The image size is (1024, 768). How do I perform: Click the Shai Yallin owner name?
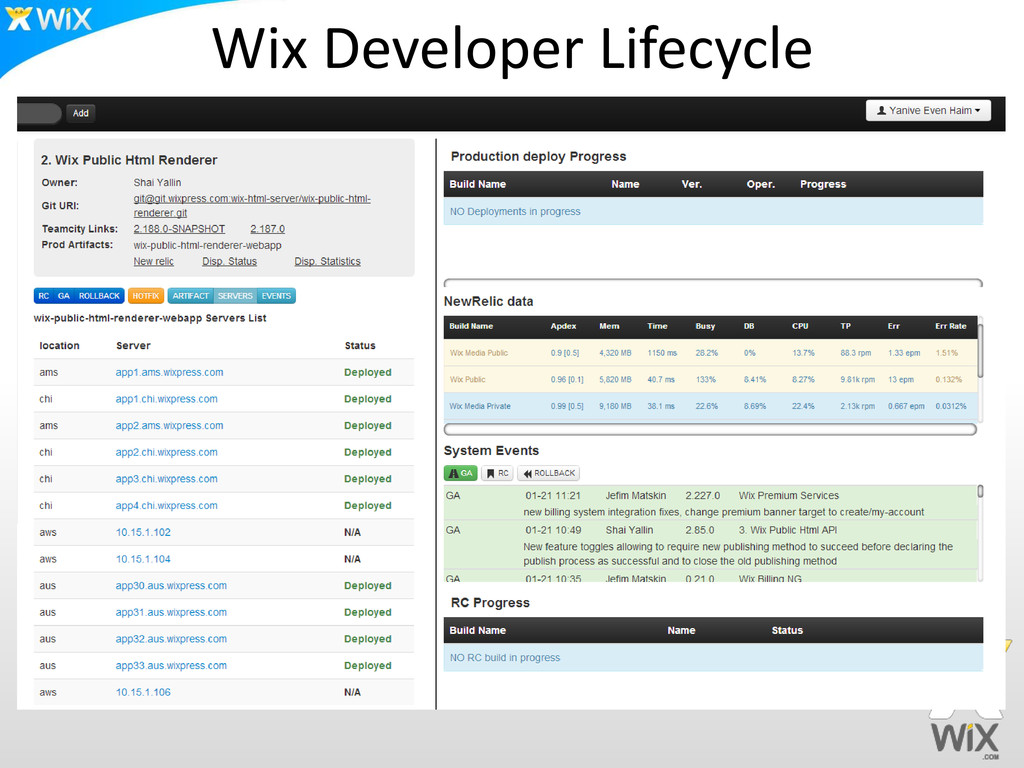pos(157,182)
